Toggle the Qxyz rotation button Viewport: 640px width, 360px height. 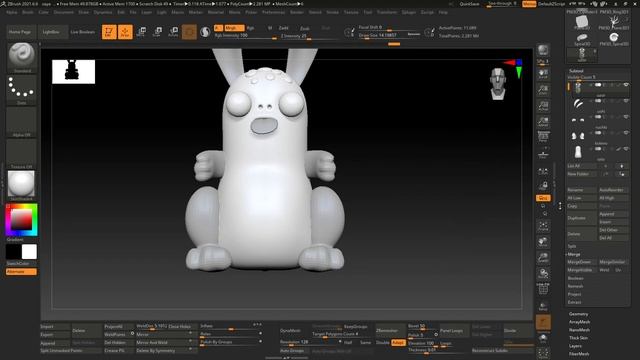[x=543, y=198]
